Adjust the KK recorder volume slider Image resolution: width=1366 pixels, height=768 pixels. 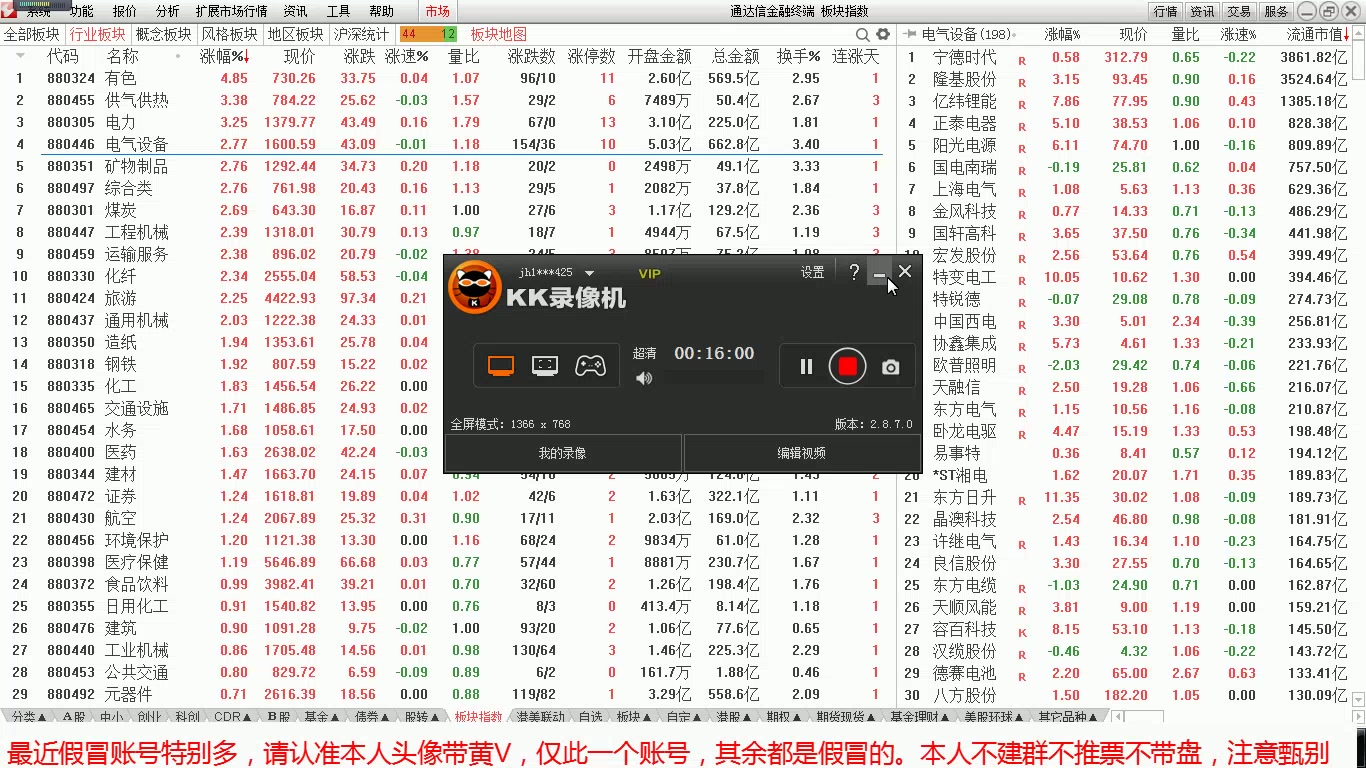pos(714,378)
